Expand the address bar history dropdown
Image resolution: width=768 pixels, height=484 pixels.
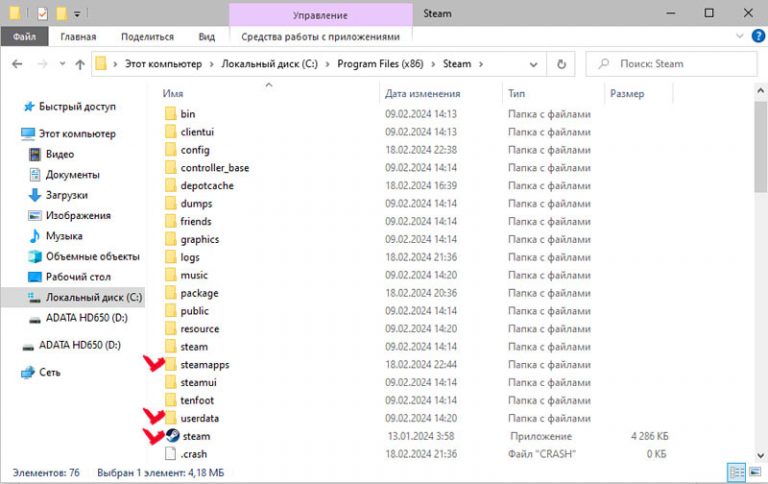click(533, 64)
